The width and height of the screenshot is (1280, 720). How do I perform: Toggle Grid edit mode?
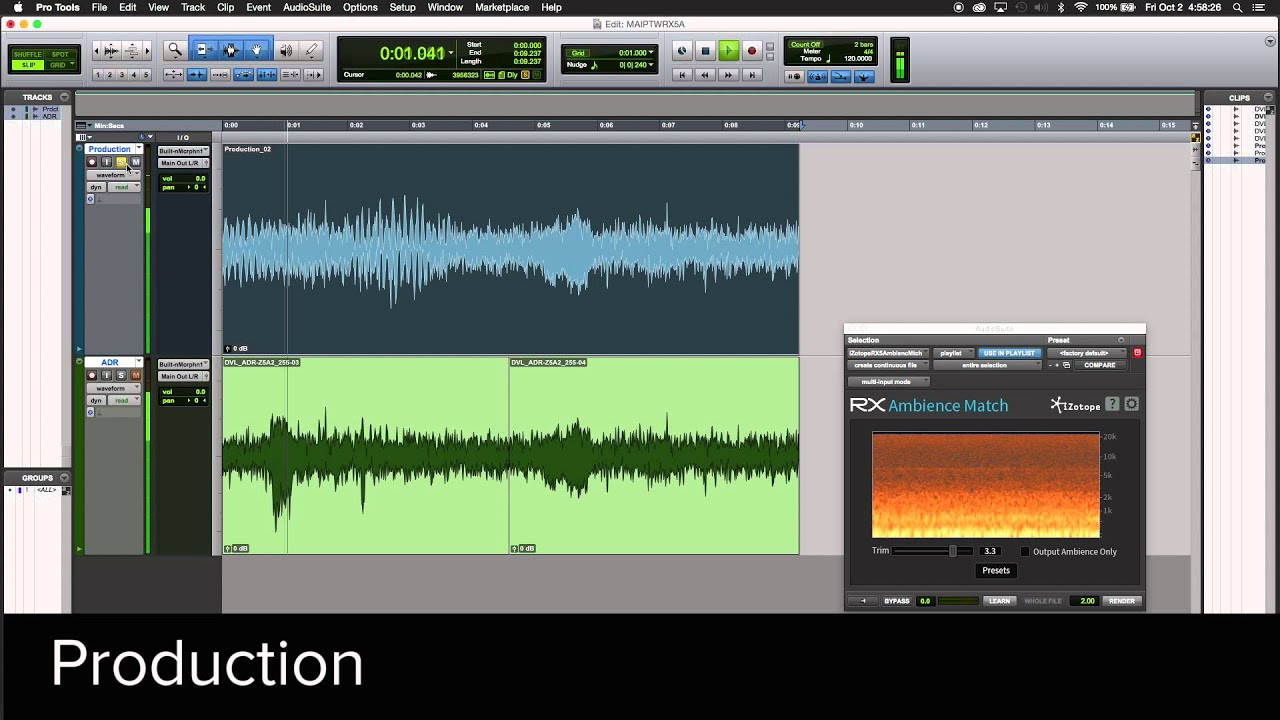(60, 65)
